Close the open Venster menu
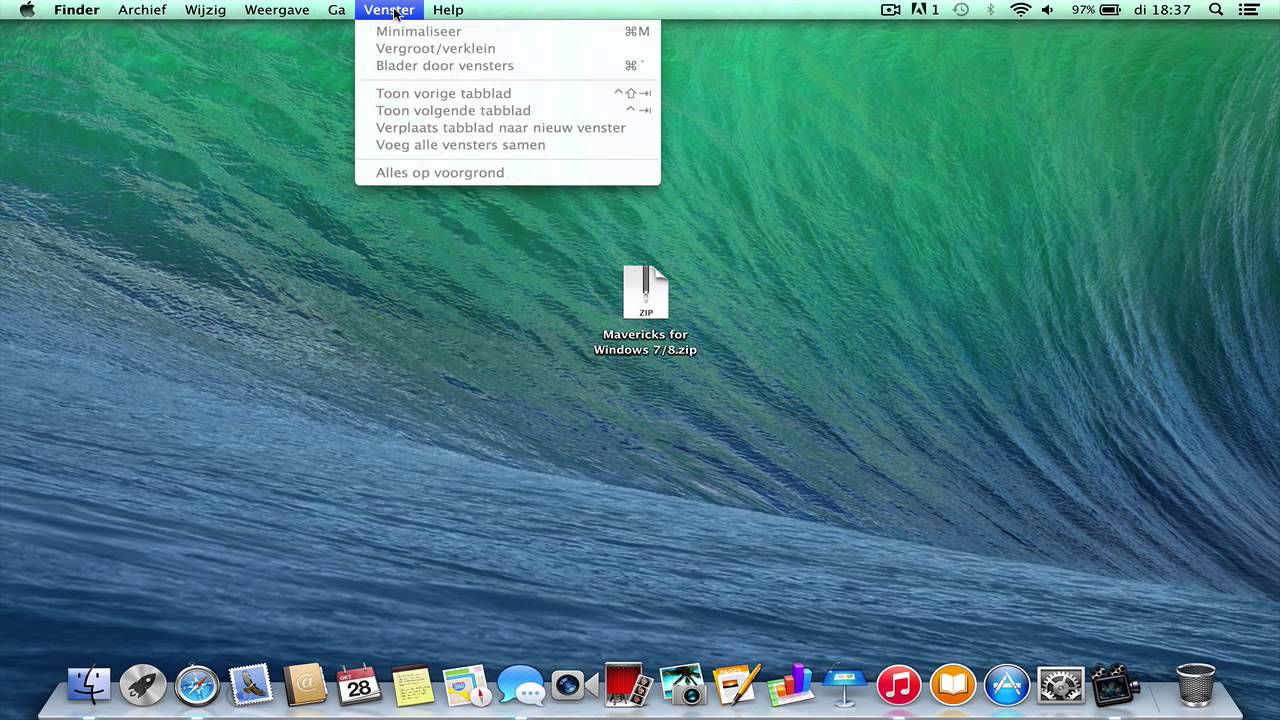Screen dimensions: 1280x720 389,10
